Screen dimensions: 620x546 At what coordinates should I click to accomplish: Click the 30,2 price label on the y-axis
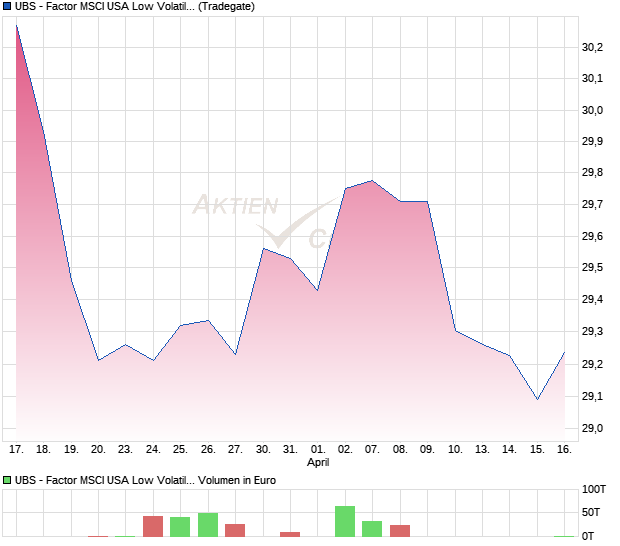pos(591,47)
